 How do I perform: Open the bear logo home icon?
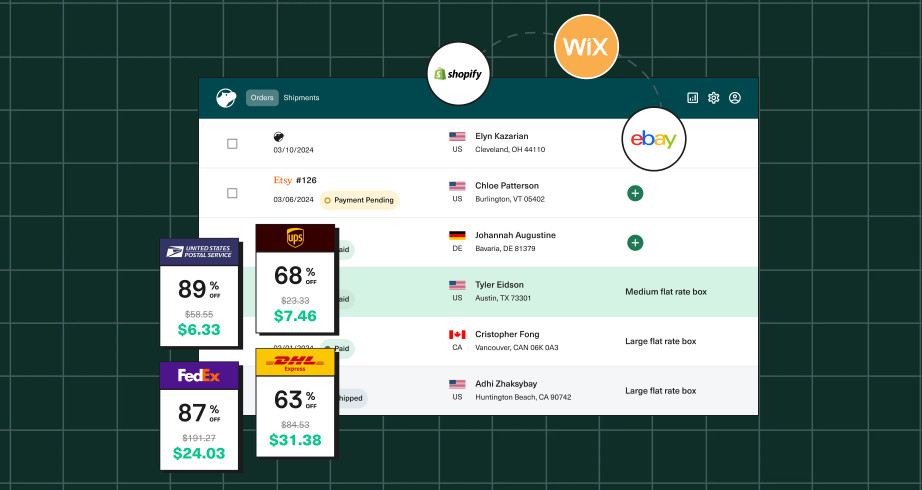(x=226, y=98)
